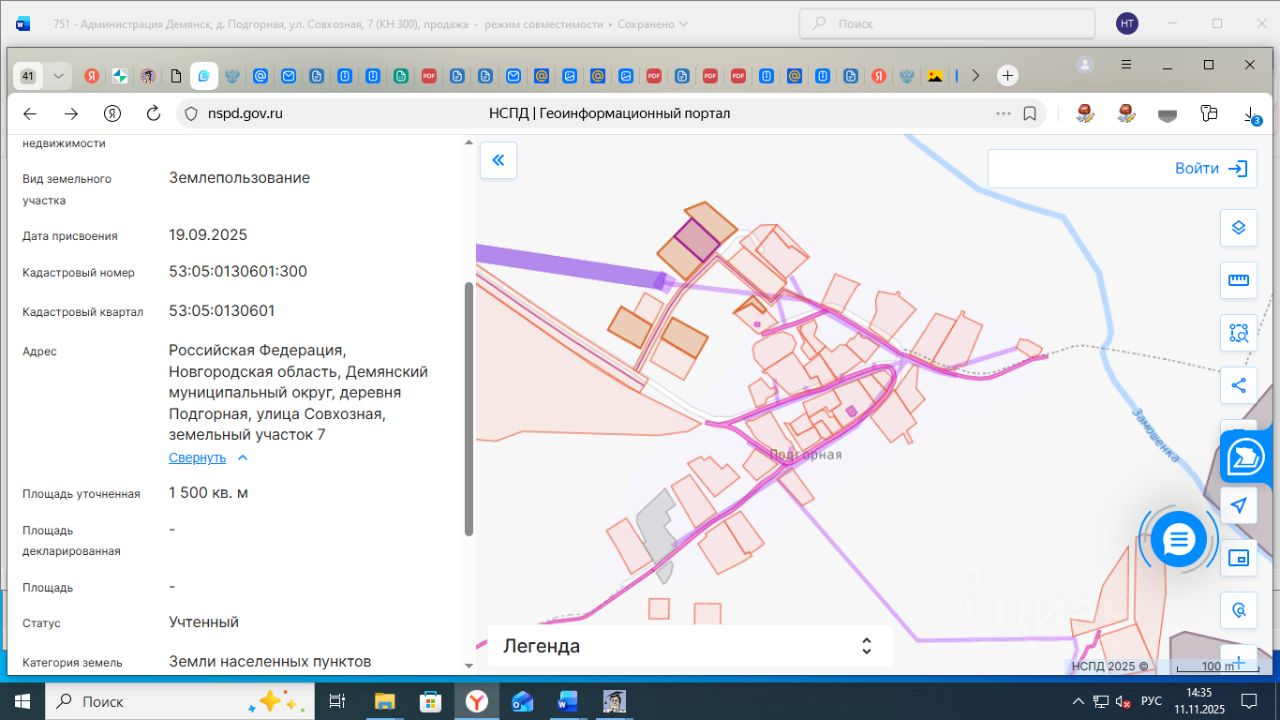
Task: Open the chat support bubble
Action: pyautogui.click(x=1179, y=540)
